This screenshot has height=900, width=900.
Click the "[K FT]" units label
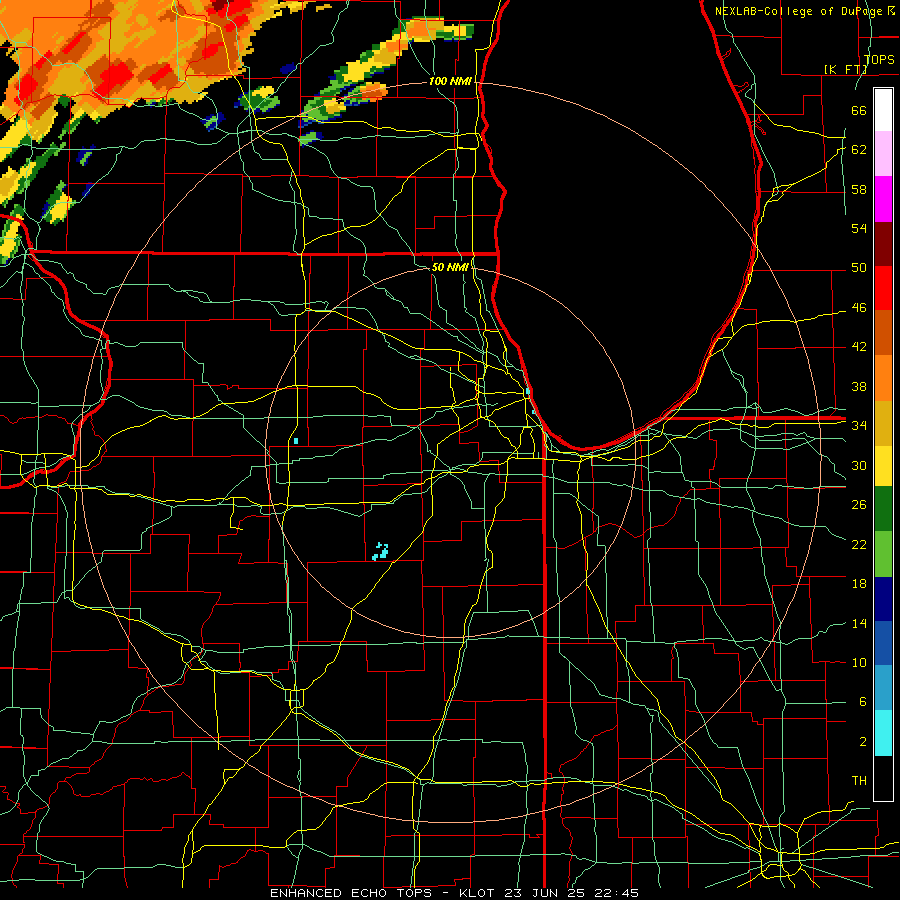[x=846, y=69]
